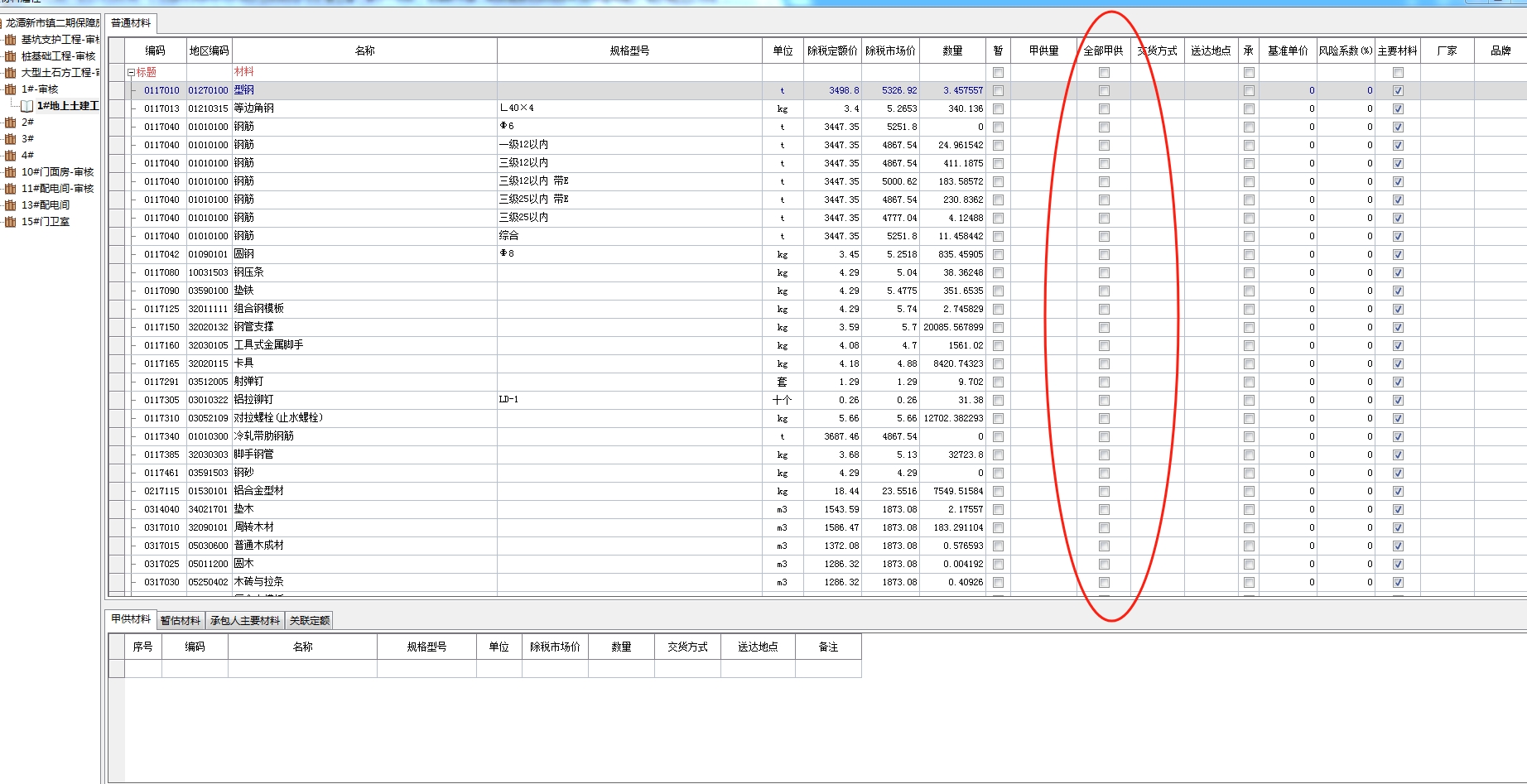
Task: Click the 厂家 column header
Action: point(1448,51)
